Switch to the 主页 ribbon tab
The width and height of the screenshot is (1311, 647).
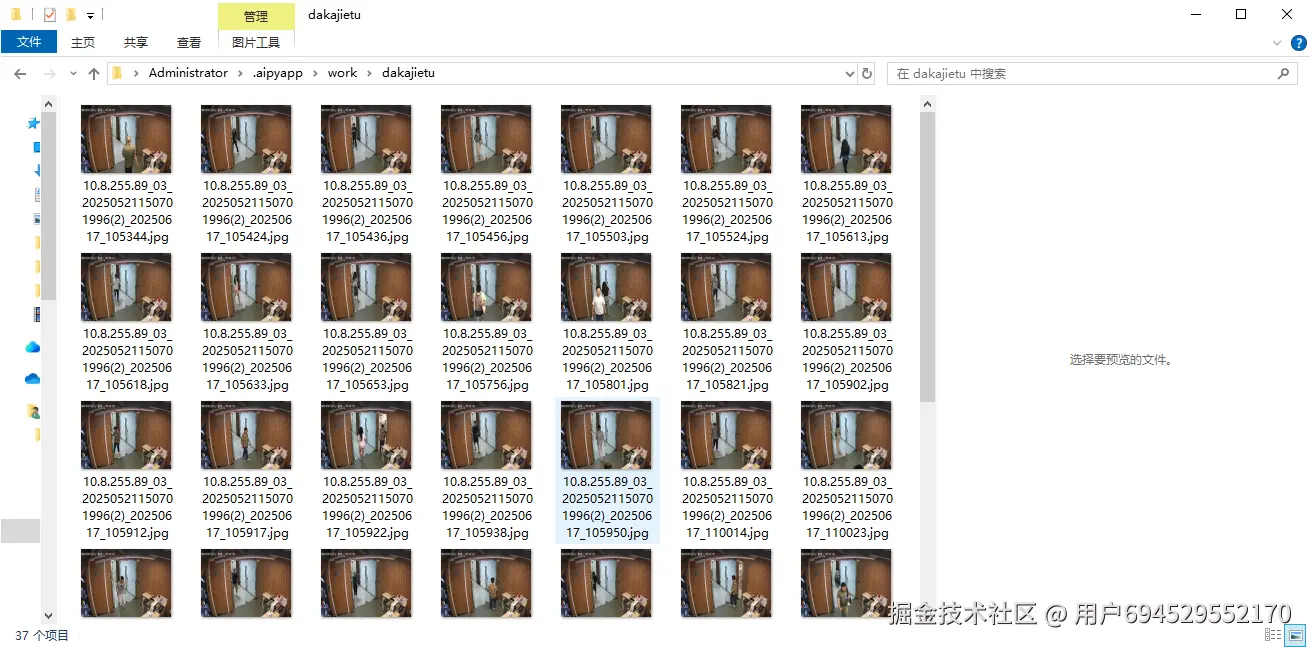click(x=83, y=42)
